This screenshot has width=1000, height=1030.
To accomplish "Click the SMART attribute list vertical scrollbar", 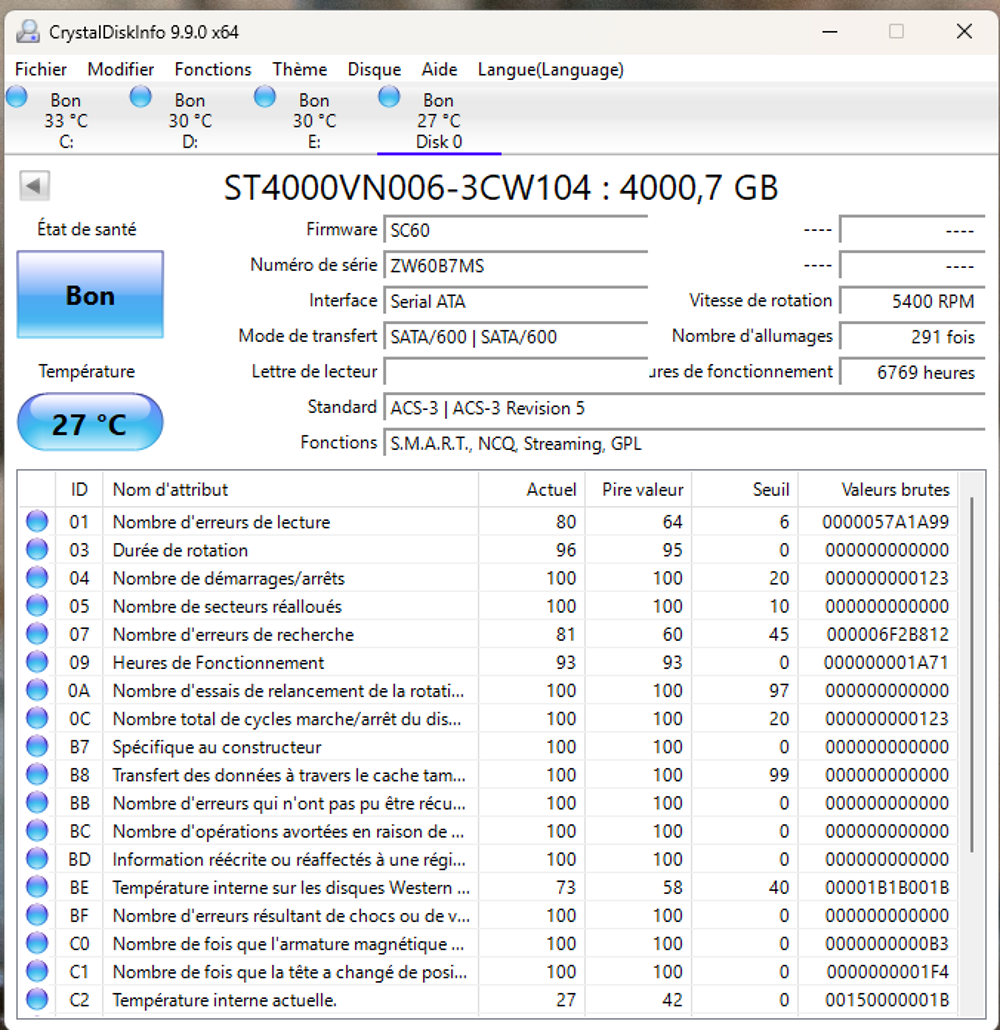I will pos(972,675).
